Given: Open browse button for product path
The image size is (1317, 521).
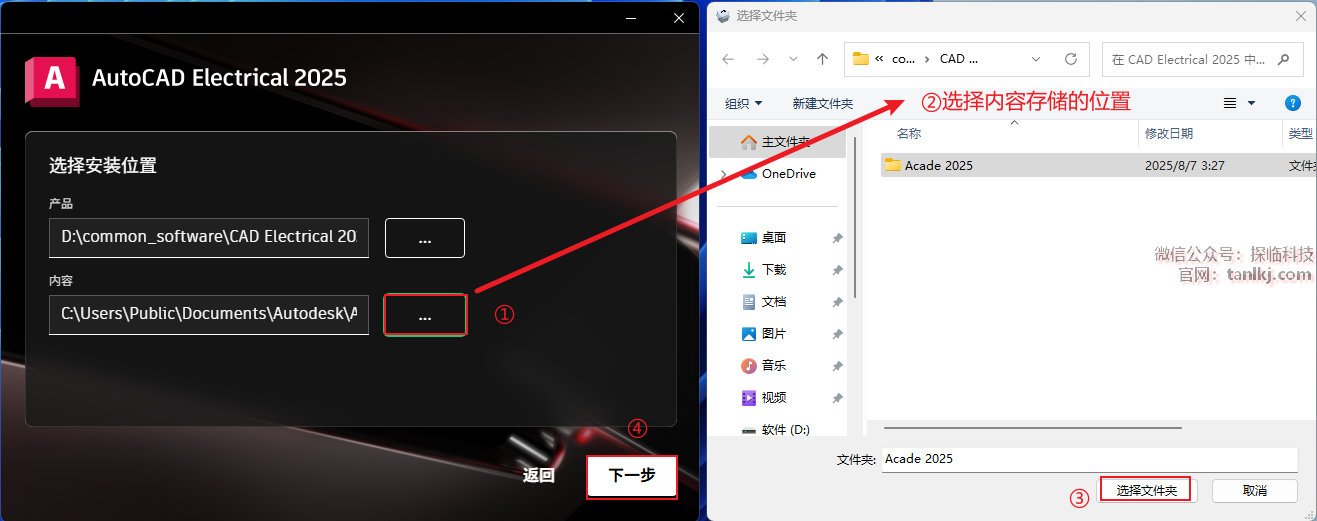Looking at the screenshot, I should [425, 238].
